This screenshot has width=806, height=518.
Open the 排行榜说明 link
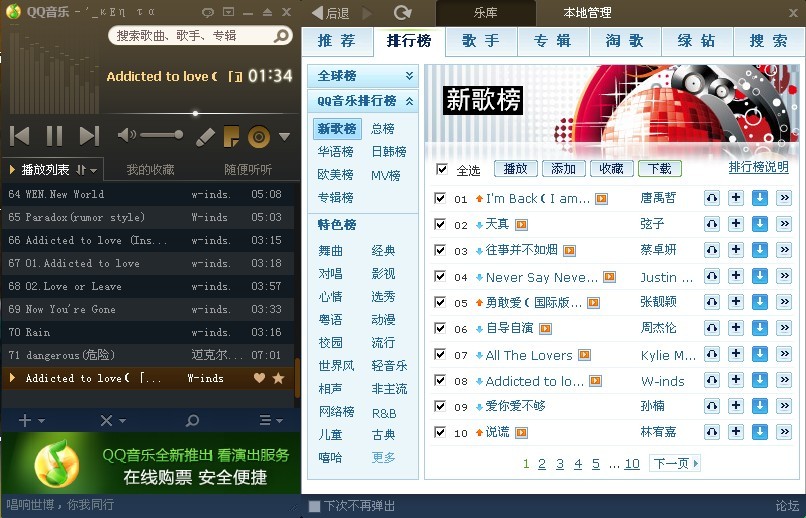coord(759,167)
